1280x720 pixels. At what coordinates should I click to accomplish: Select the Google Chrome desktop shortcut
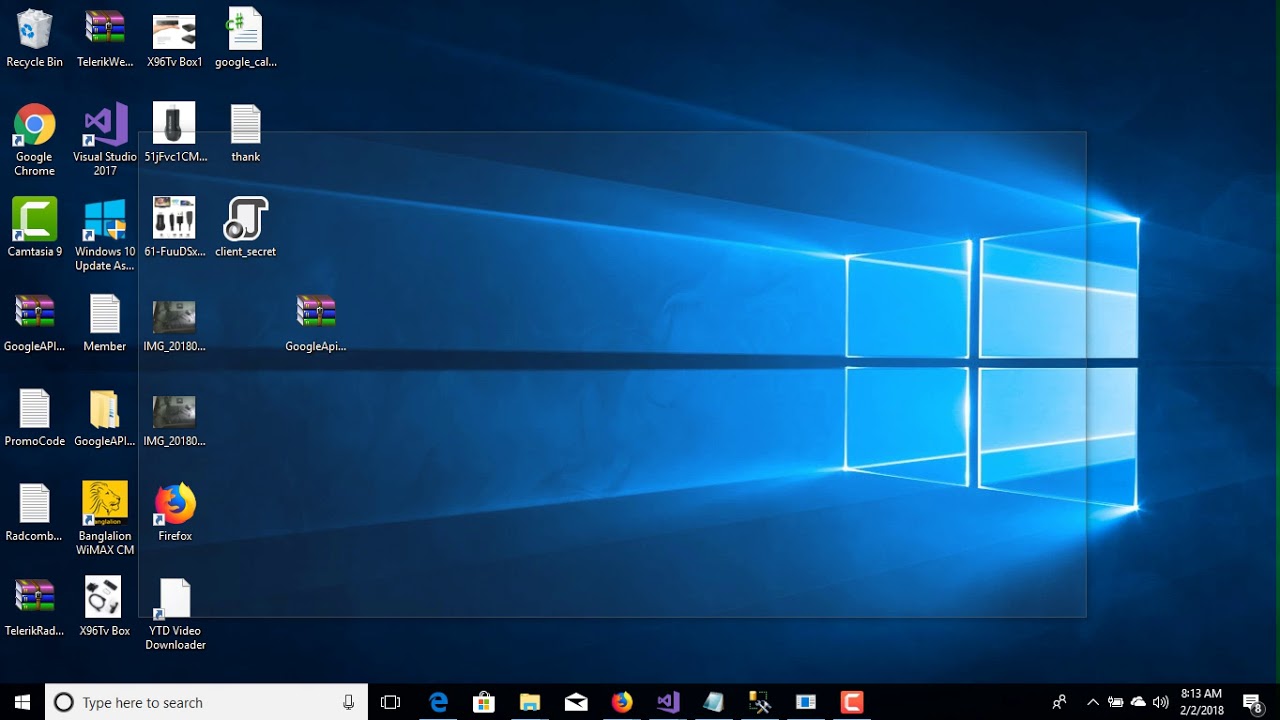(34, 140)
